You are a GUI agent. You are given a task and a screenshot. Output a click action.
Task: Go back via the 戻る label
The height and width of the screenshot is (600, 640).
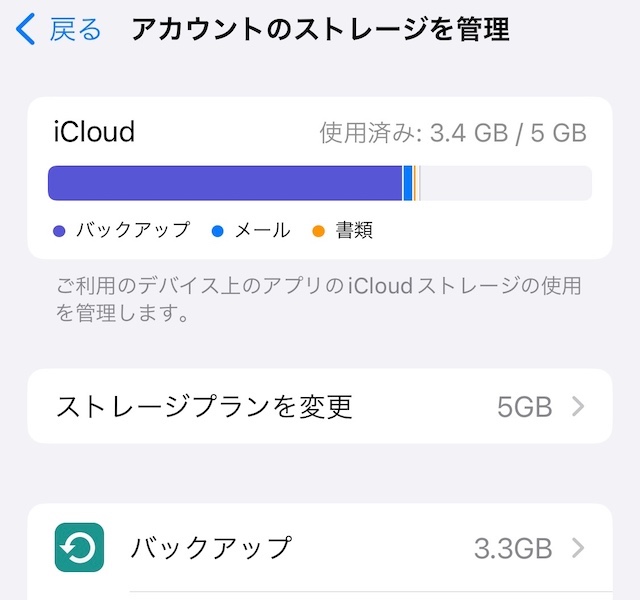click(x=76, y=30)
